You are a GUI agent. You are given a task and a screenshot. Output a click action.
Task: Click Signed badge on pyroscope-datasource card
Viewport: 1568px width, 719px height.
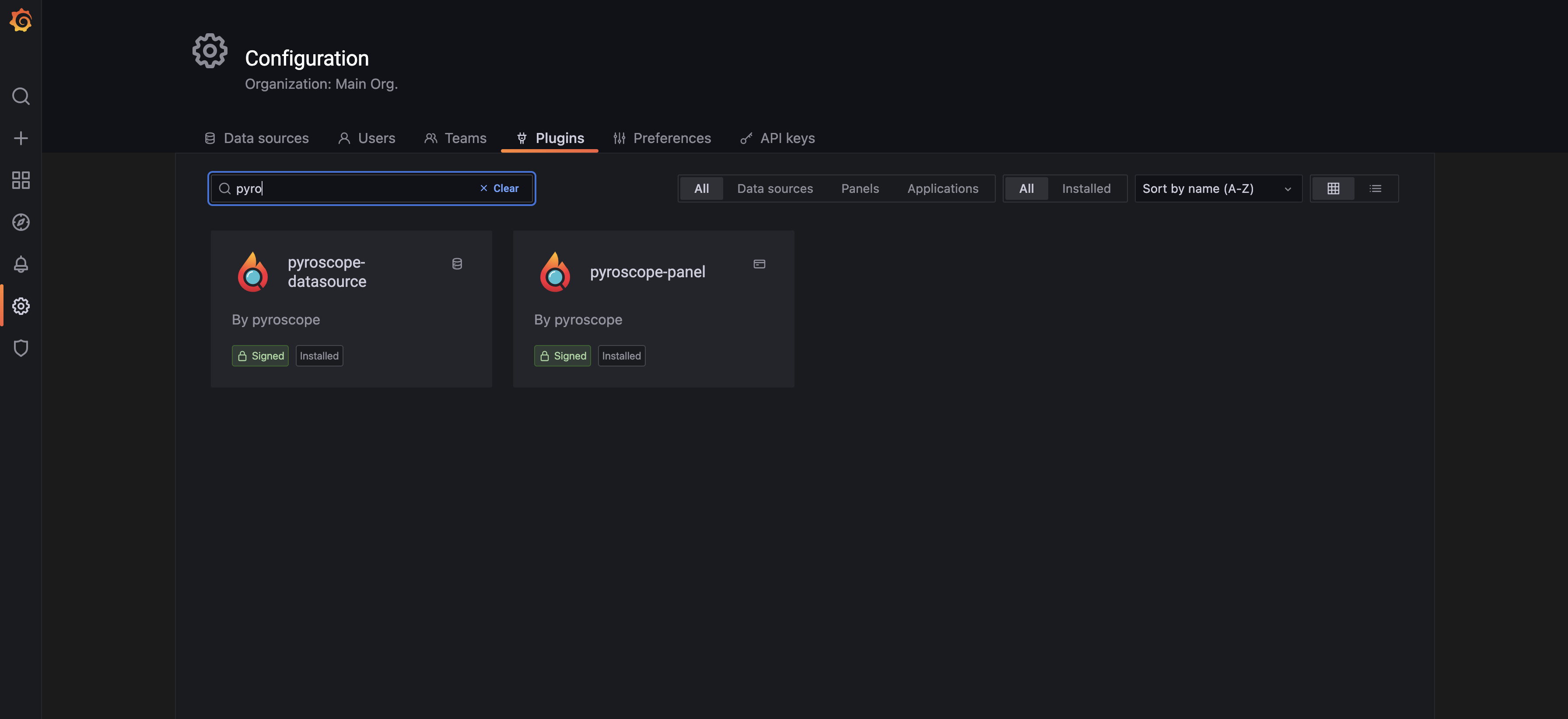pos(260,356)
